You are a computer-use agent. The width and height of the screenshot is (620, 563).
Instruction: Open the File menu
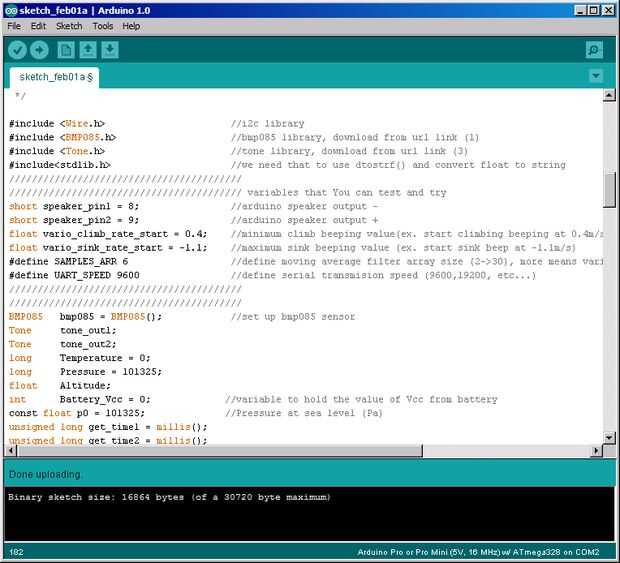[14, 26]
